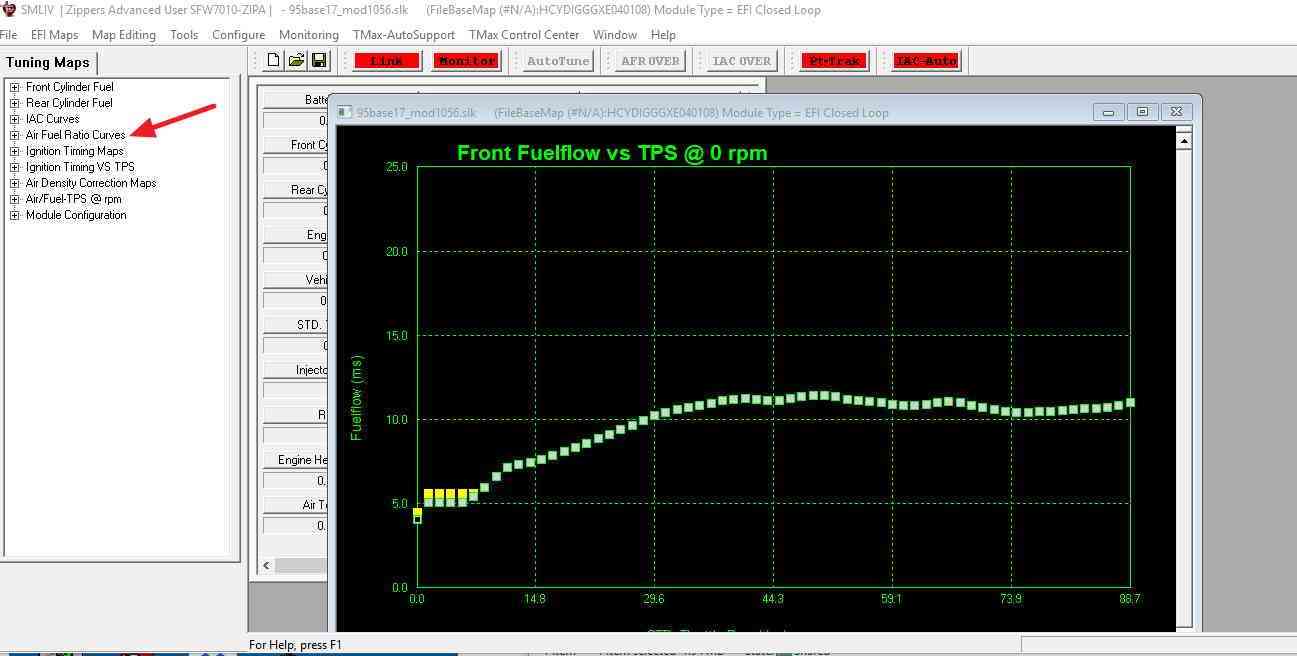The image size is (1297, 656).
Task: Click the Save floppy disk icon
Action: pyautogui.click(x=319, y=61)
